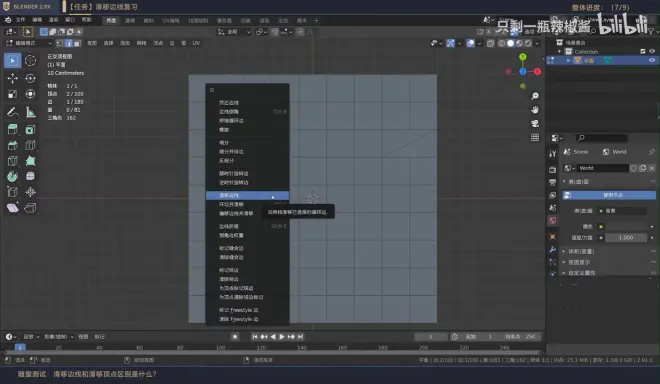The height and width of the screenshot is (384, 660).
Task: Toggle snapping magnet in header
Action: (x=274, y=32)
